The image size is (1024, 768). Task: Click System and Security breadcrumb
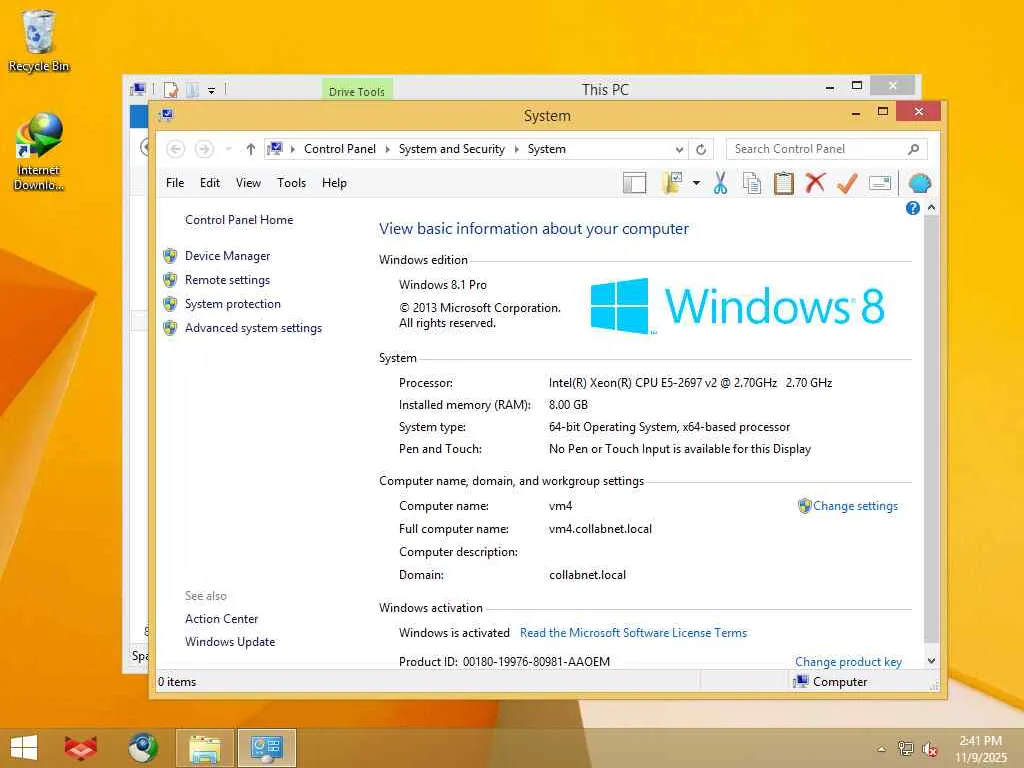click(451, 149)
